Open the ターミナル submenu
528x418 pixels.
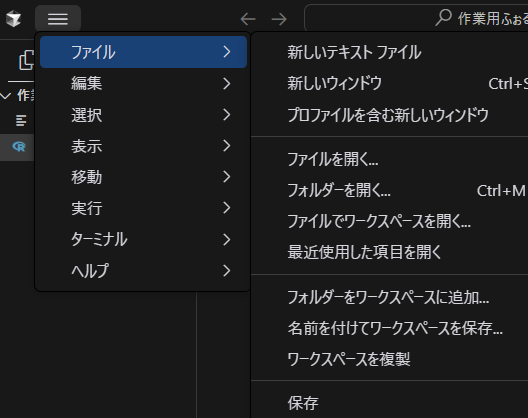(x=143, y=239)
